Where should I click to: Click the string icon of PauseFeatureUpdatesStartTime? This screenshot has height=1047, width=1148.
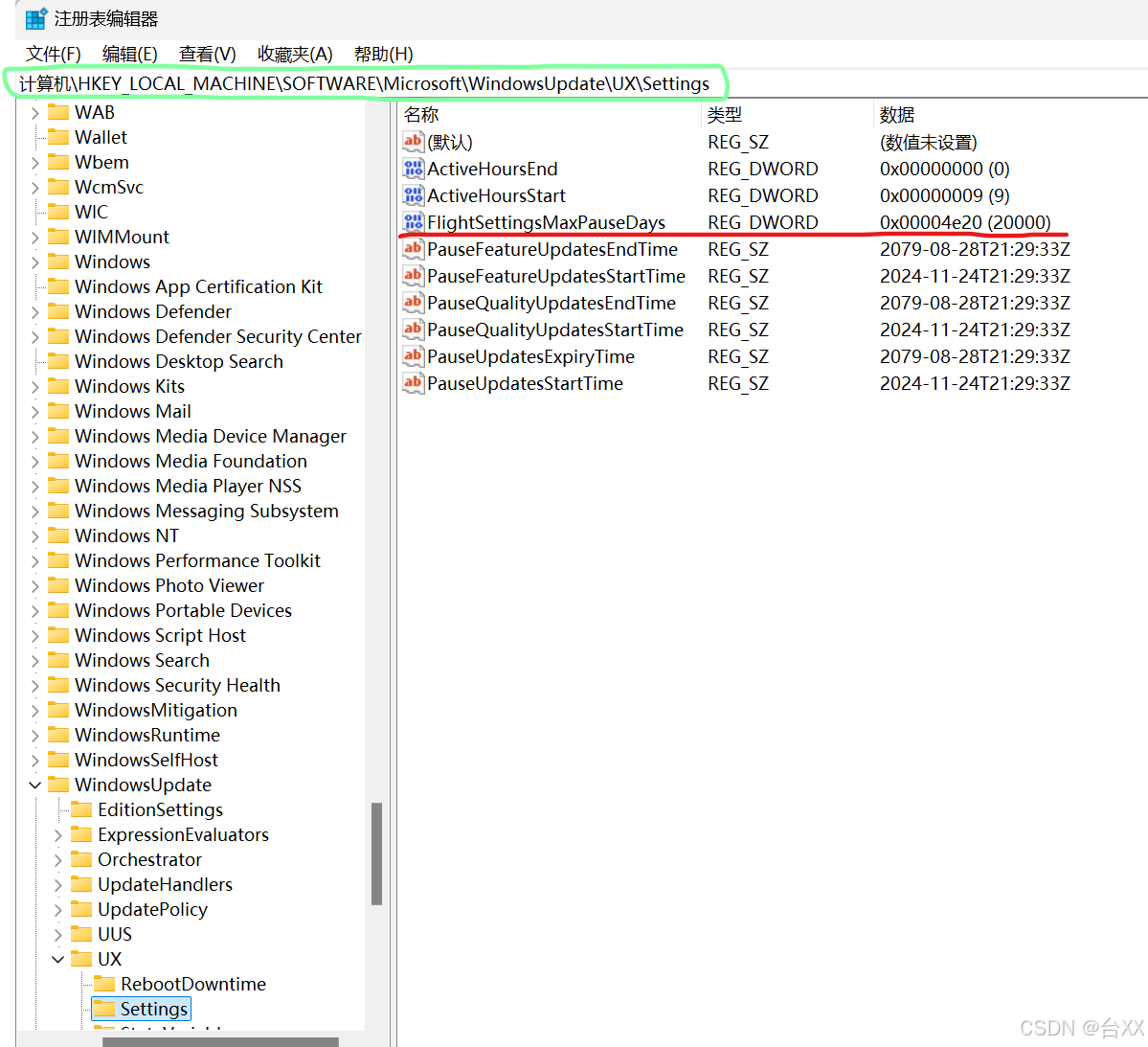click(413, 276)
